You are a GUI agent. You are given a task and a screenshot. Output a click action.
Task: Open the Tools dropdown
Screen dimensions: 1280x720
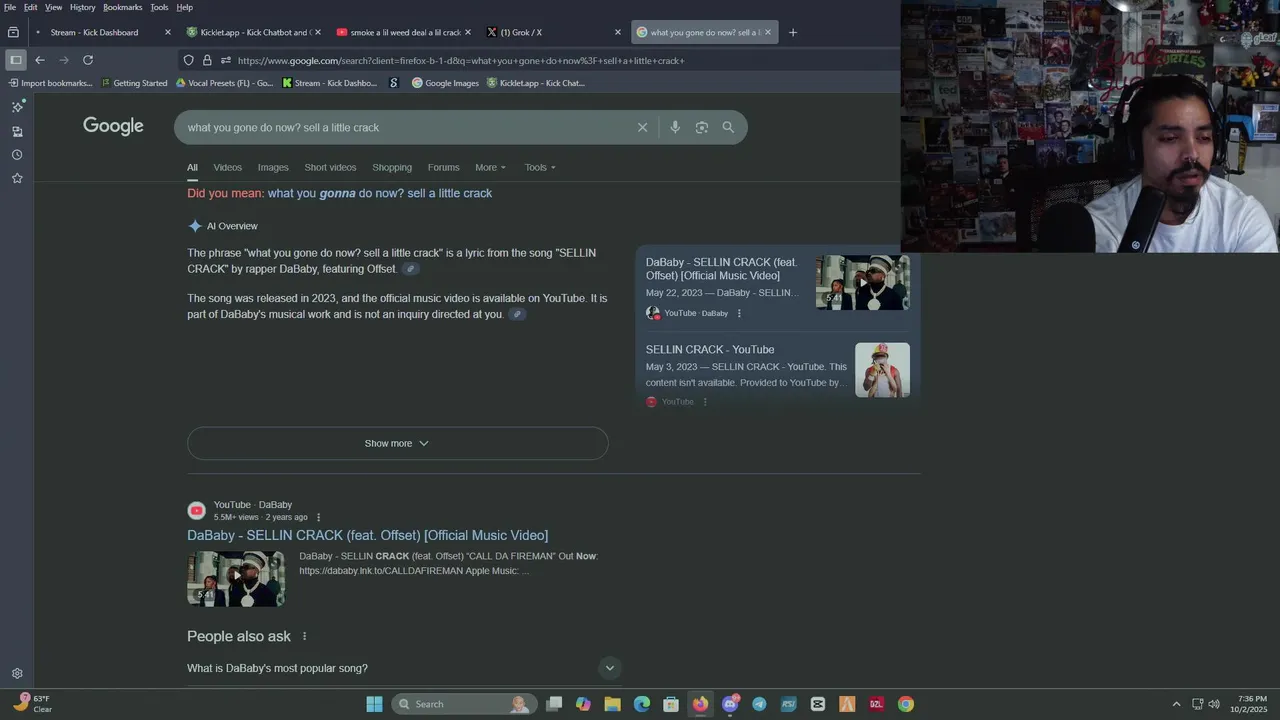[x=540, y=167]
